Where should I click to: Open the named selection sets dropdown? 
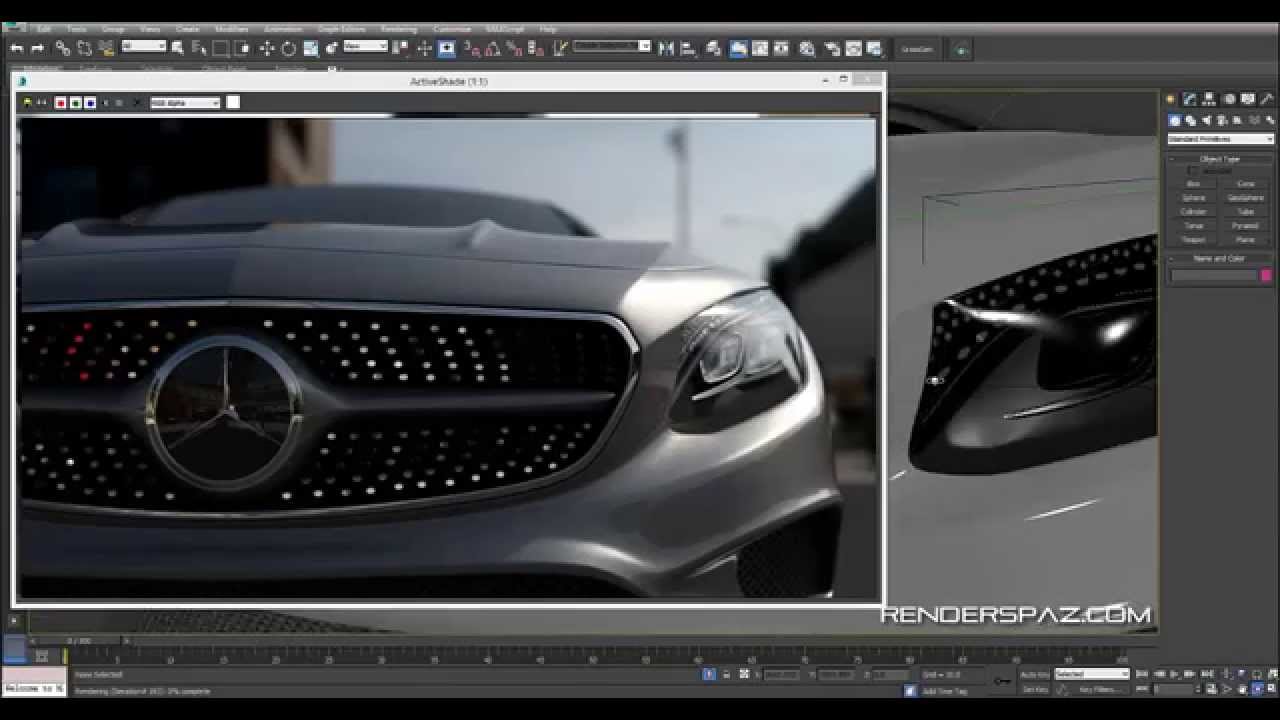[x=611, y=46]
